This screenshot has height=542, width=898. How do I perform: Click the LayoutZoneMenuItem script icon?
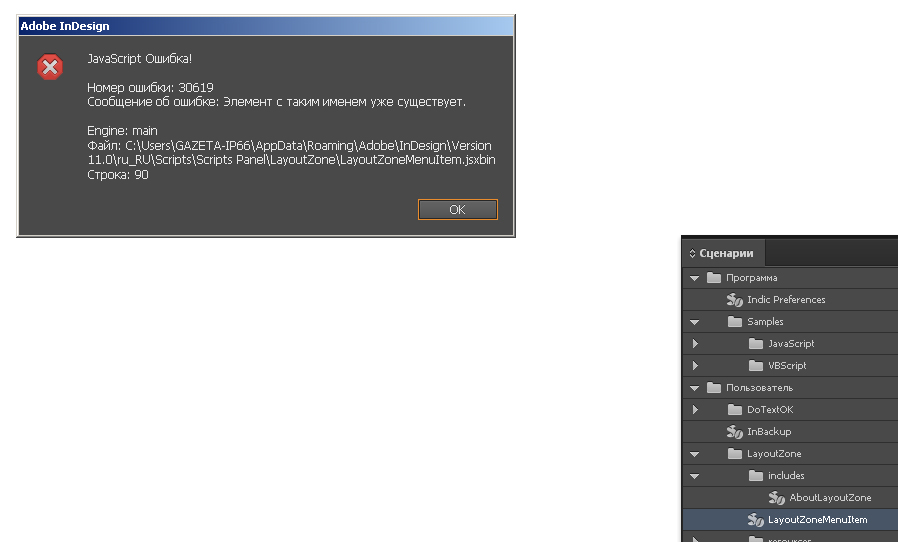755,520
